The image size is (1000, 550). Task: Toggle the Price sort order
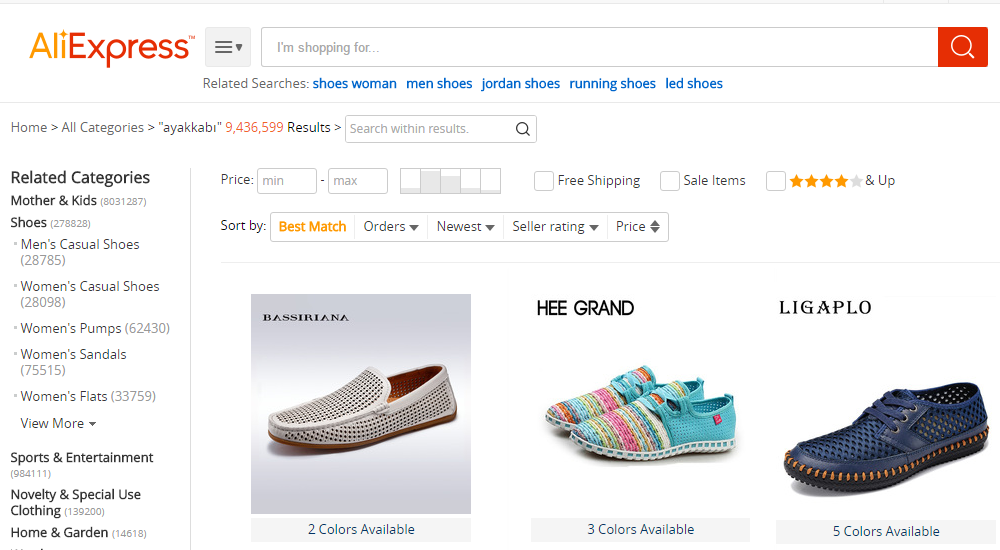(638, 227)
